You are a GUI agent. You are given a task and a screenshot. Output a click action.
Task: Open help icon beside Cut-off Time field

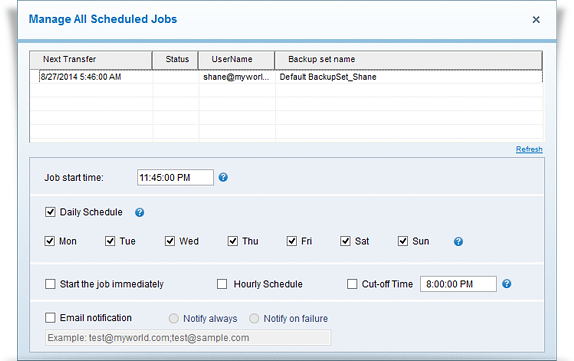coord(506,284)
